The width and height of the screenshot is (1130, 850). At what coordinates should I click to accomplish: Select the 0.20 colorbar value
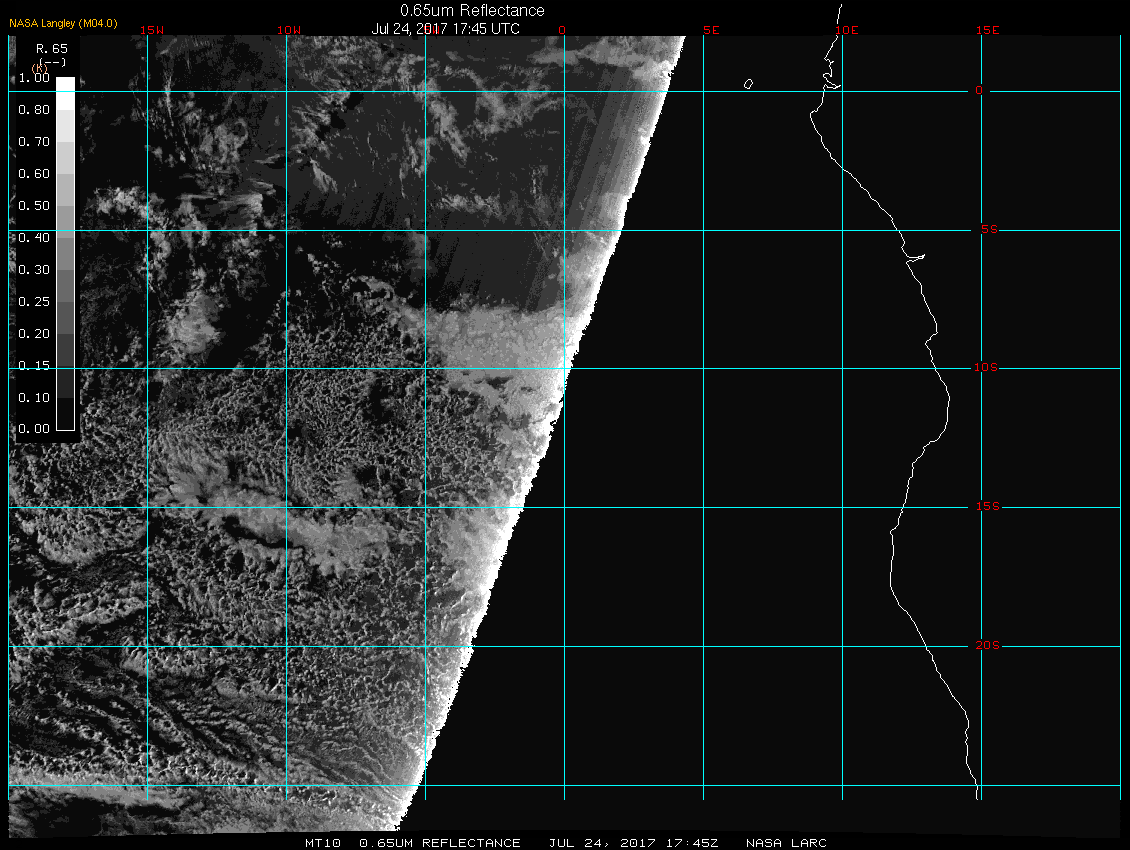[x=34, y=333]
